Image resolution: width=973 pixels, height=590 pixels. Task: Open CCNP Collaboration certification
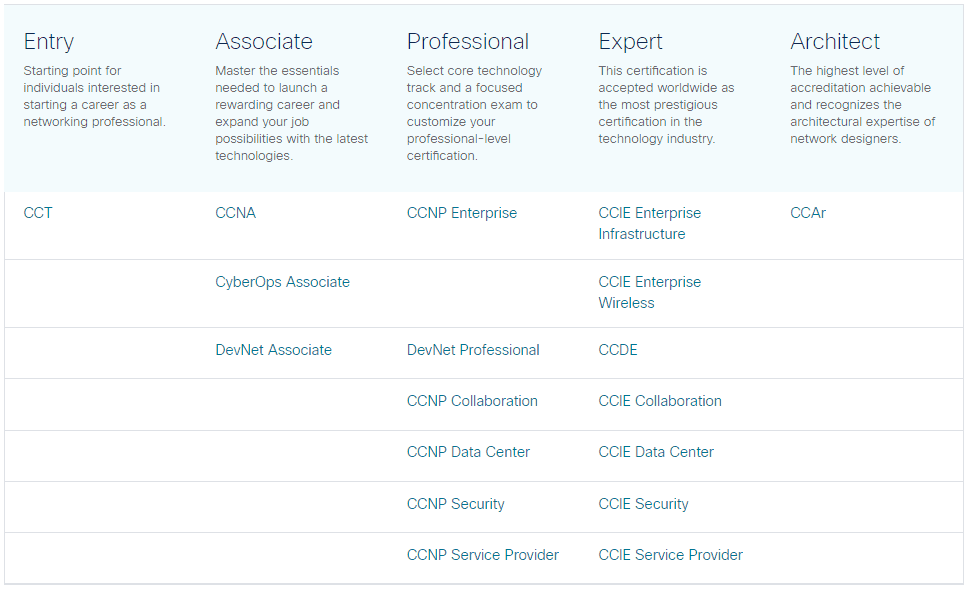pos(472,401)
